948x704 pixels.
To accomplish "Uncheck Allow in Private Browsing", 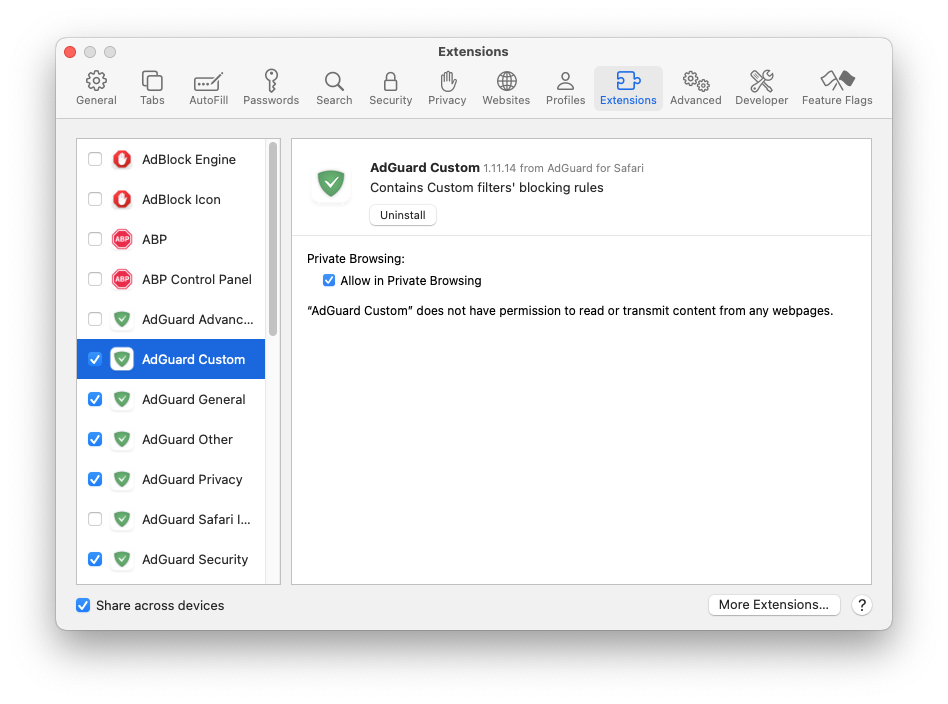I will tap(329, 280).
